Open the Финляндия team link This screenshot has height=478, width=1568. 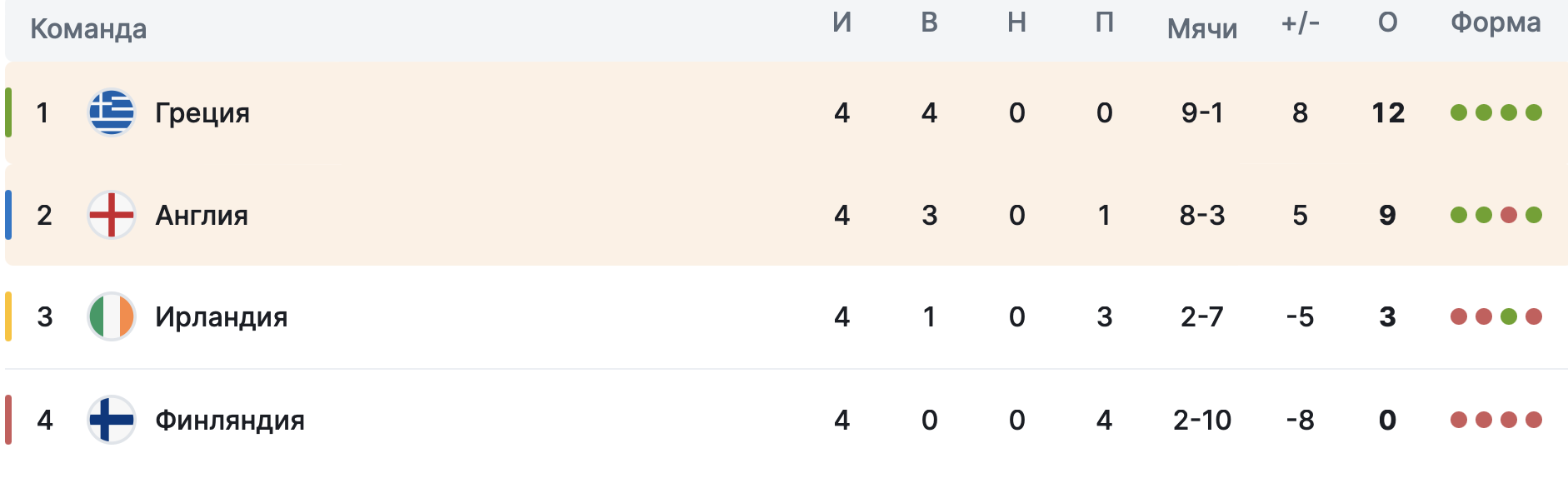[x=230, y=420]
